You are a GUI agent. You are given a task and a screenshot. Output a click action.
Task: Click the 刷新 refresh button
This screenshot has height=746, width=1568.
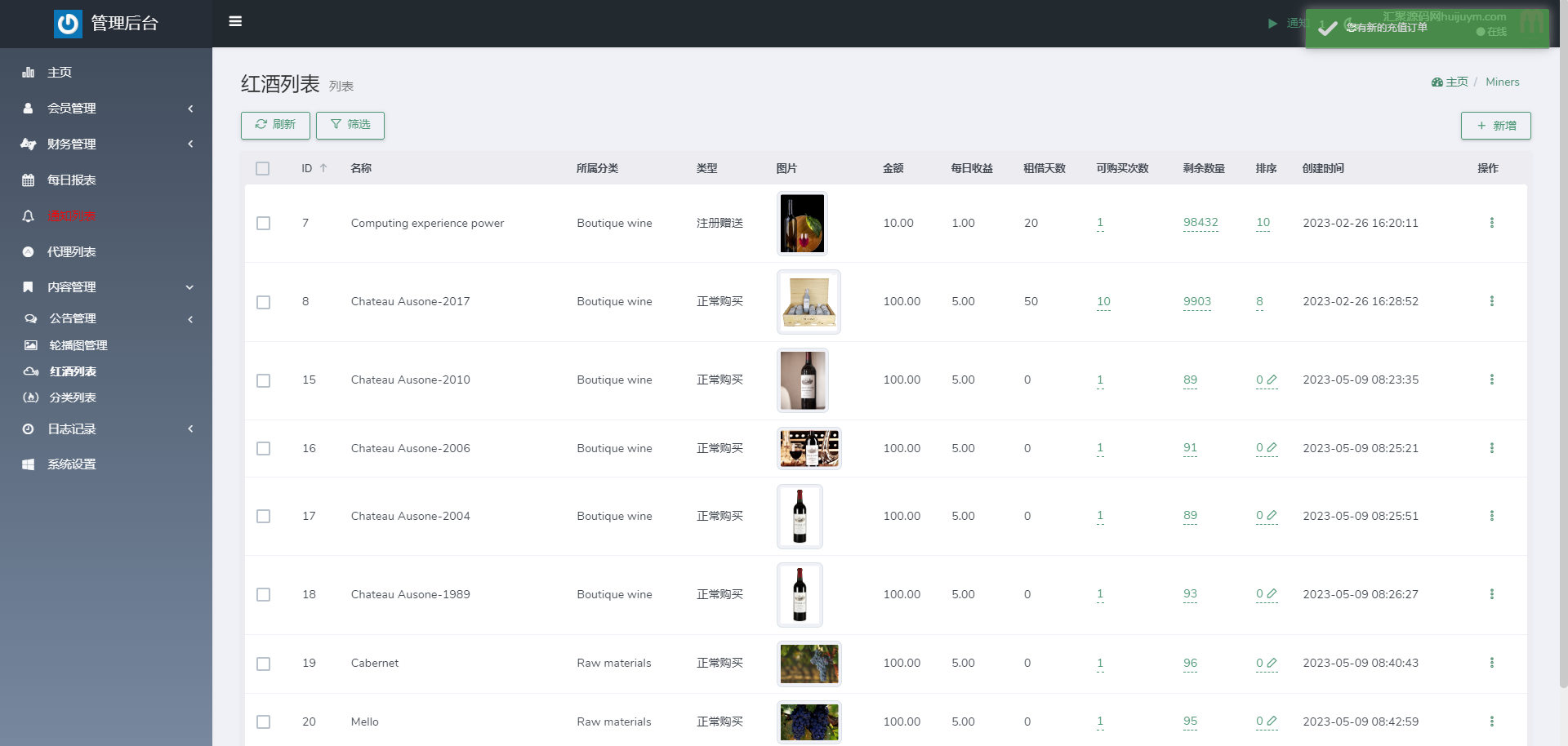275,125
